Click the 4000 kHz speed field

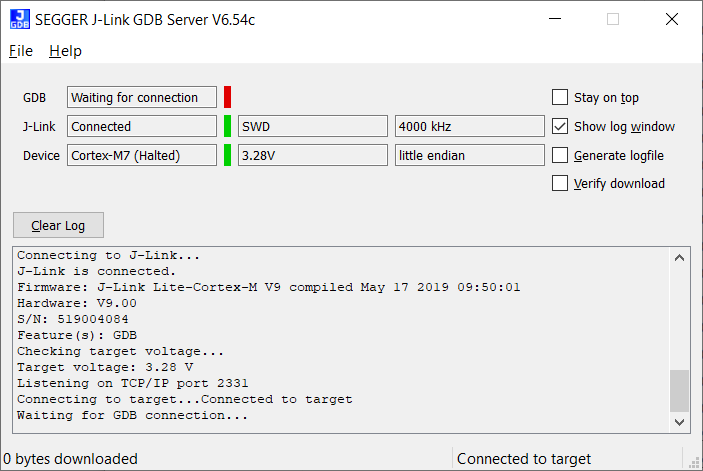(469, 127)
